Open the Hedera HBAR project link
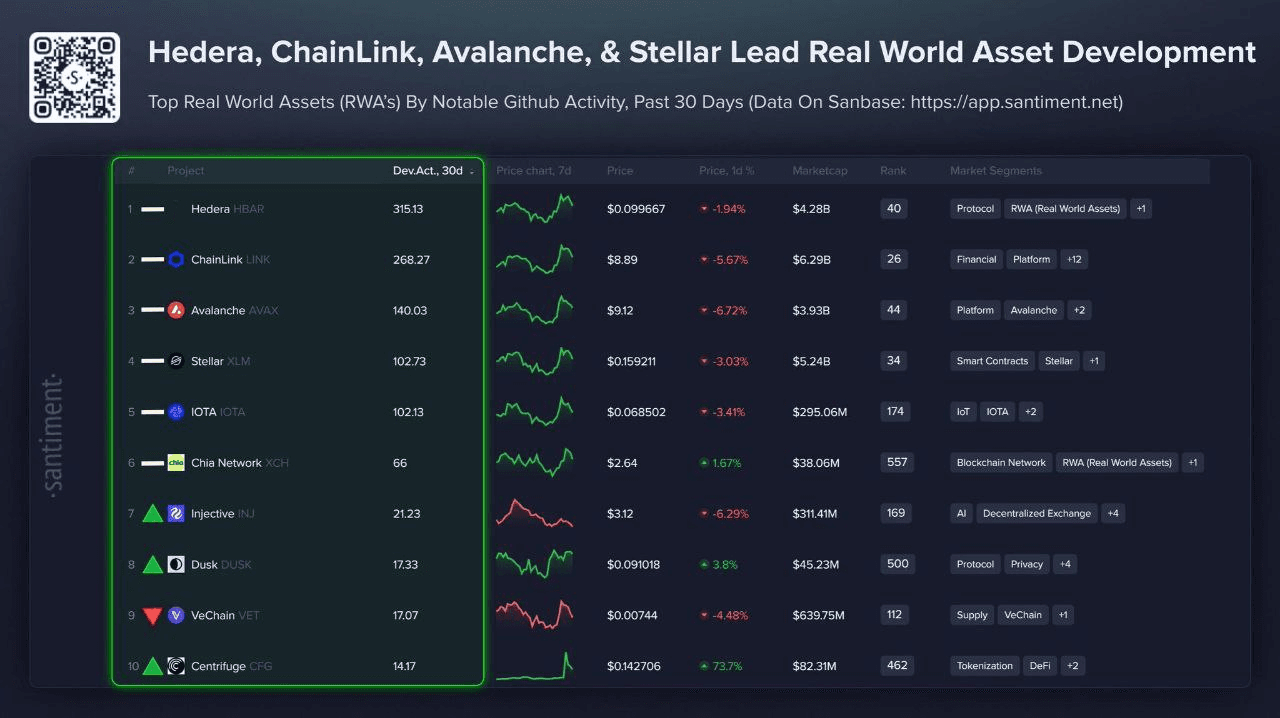 (227, 209)
